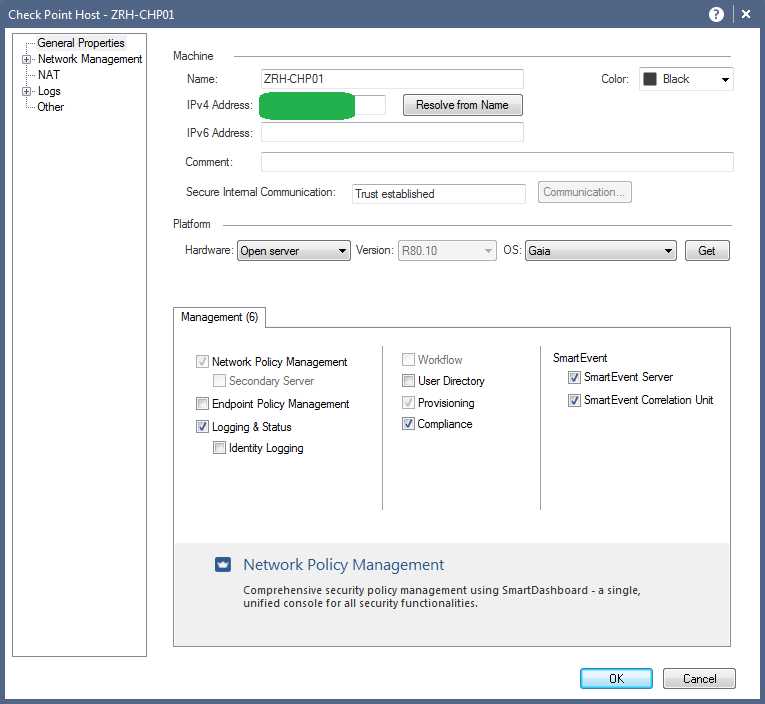Close the Check Point Host dialog

pyautogui.click(x=746, y=15)
